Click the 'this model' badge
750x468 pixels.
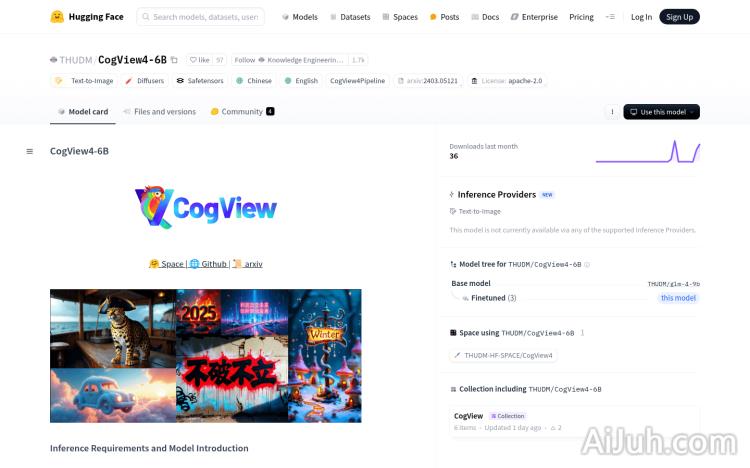pos(678,298)
